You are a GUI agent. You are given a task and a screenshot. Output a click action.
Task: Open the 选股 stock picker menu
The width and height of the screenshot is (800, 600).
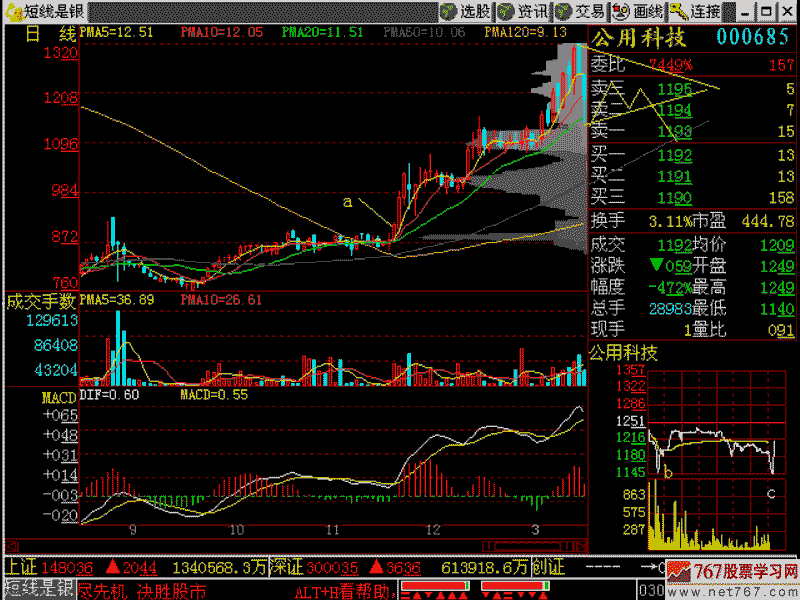tap(467, 11)
